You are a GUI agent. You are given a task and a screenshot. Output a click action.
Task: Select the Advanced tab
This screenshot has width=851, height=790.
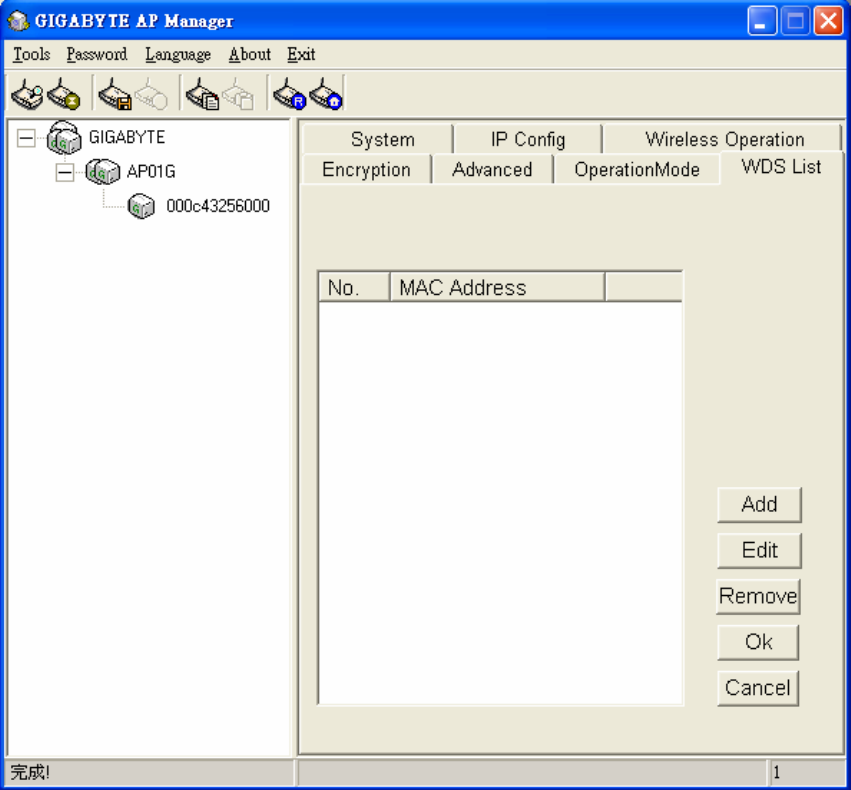tap(492, 169)
